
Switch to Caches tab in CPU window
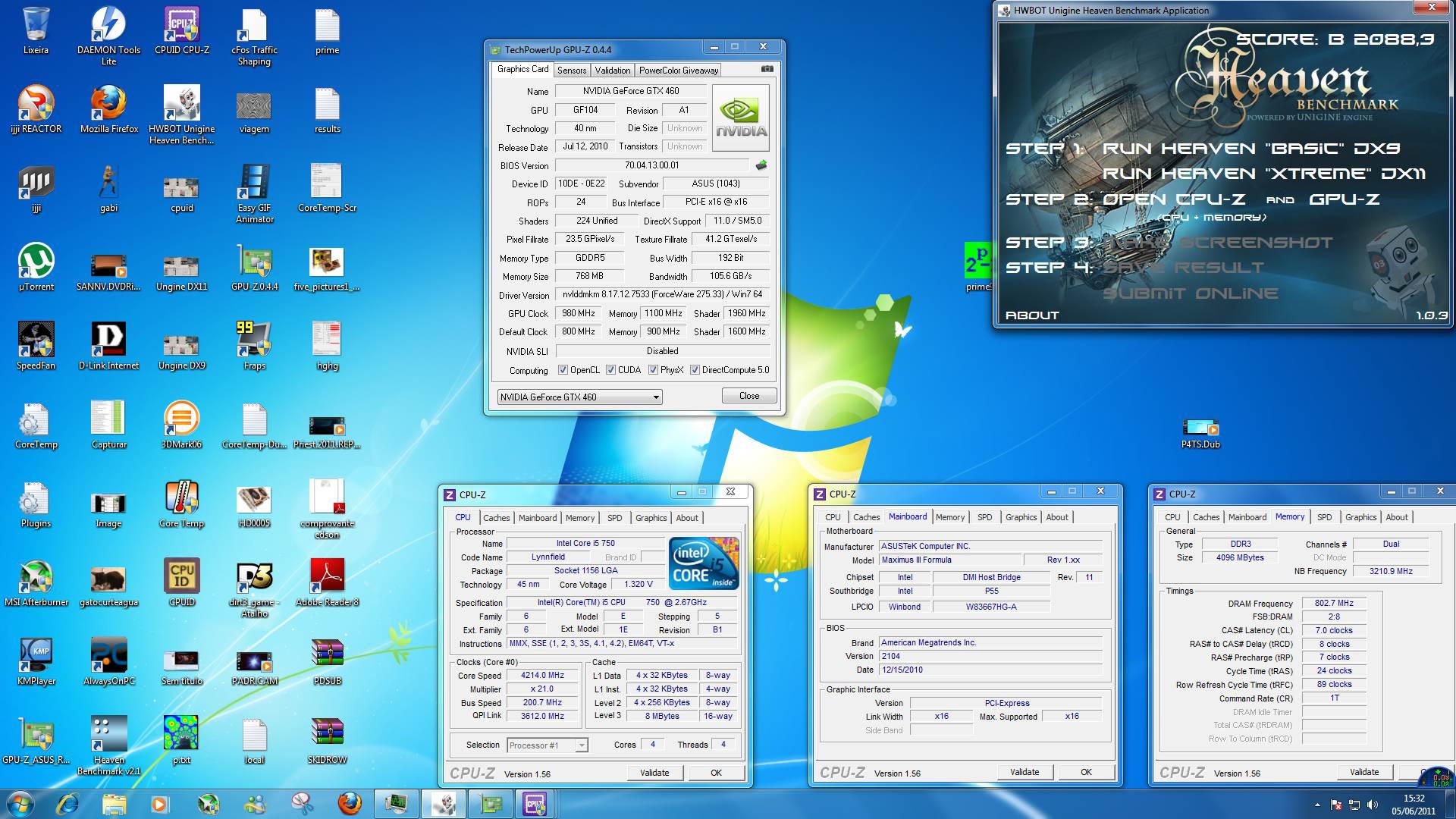(497, 518)
